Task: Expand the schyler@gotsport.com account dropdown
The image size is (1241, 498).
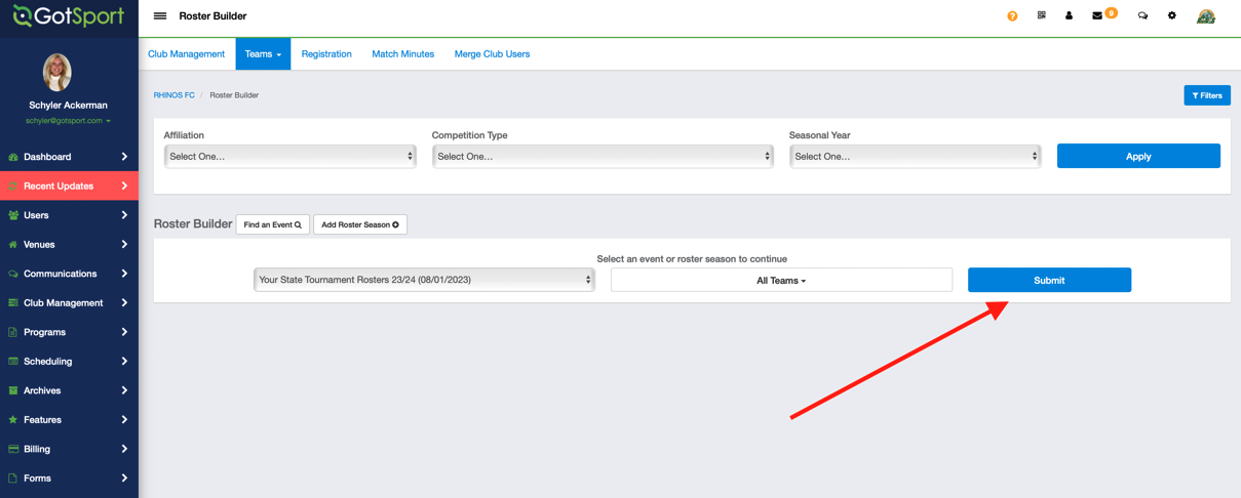Action: click(68, 120)
